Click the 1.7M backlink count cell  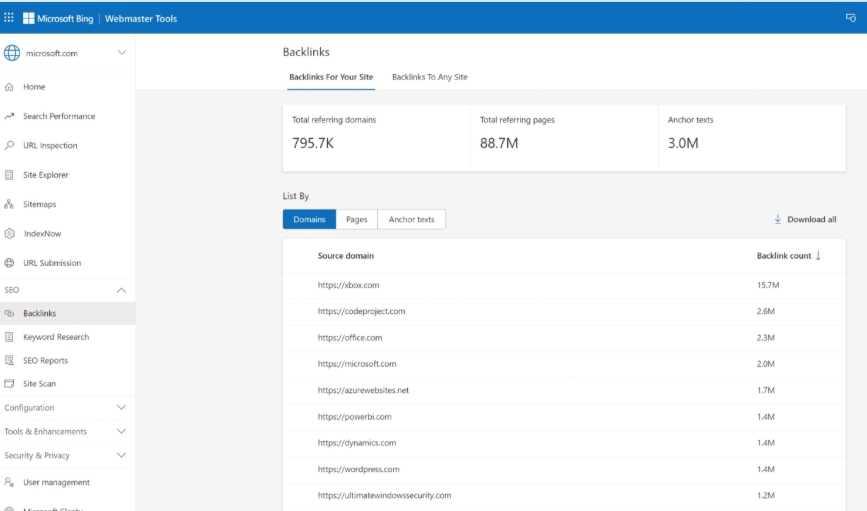point(766,390)
